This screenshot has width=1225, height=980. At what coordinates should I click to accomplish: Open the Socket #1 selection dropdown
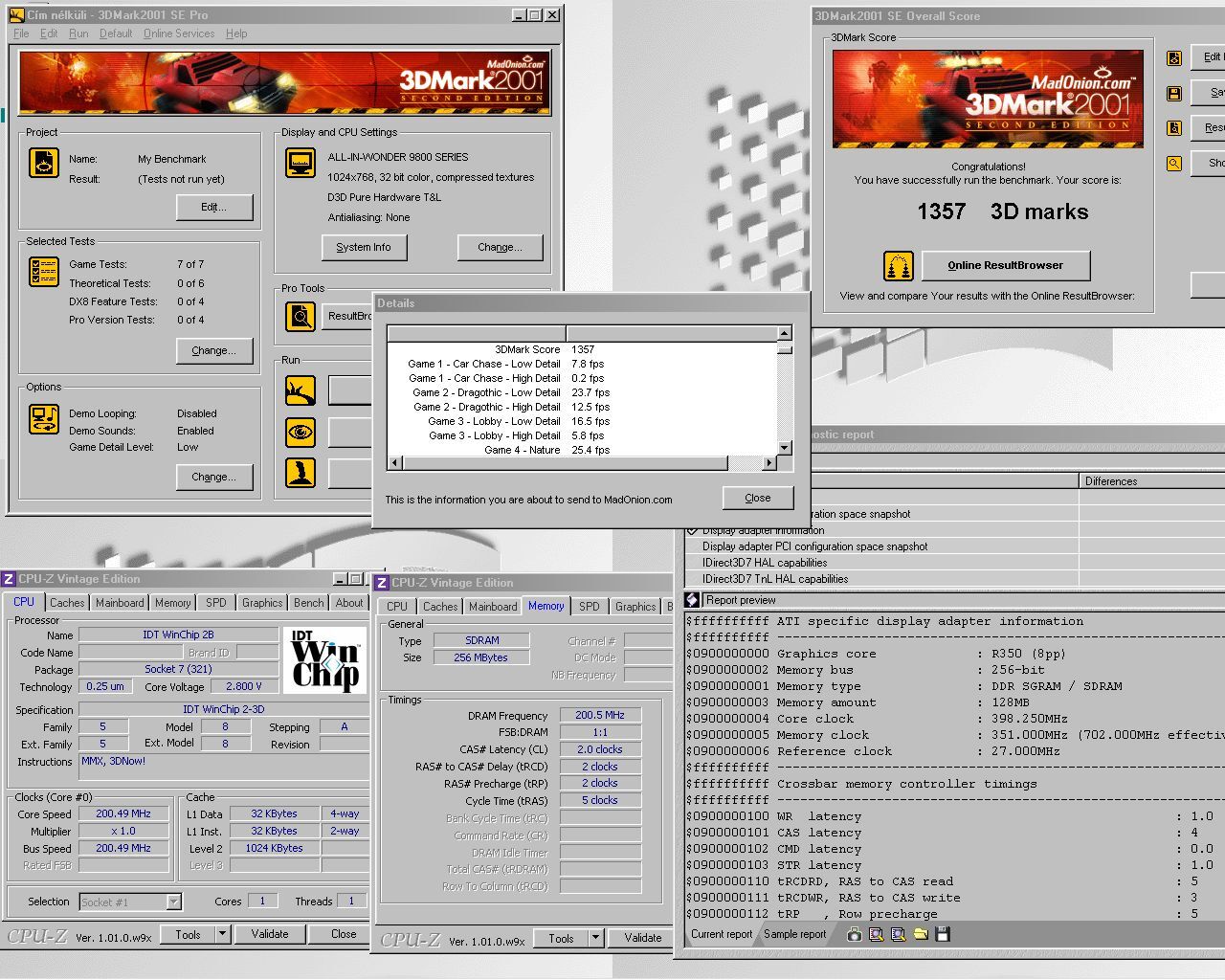(173, 902)
